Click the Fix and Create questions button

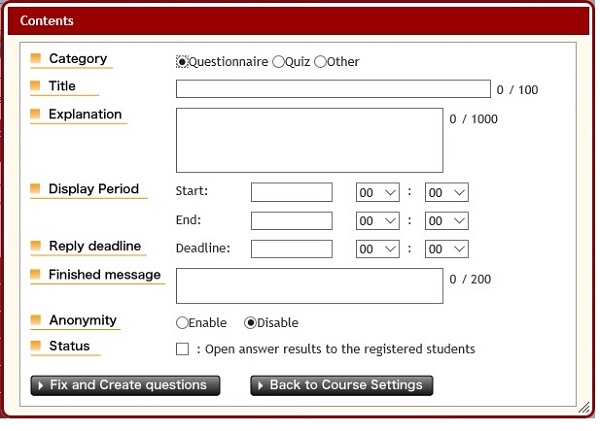125,385
